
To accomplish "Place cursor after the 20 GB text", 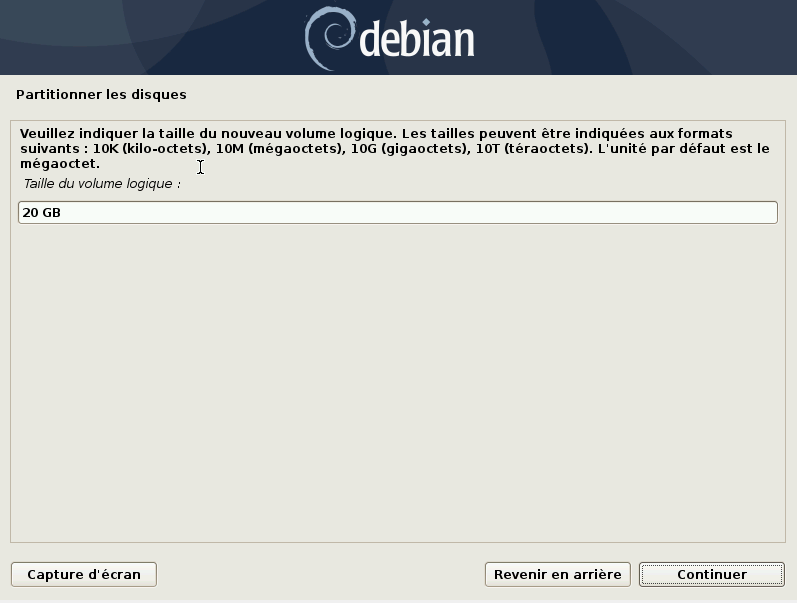I will click(62, 213).
